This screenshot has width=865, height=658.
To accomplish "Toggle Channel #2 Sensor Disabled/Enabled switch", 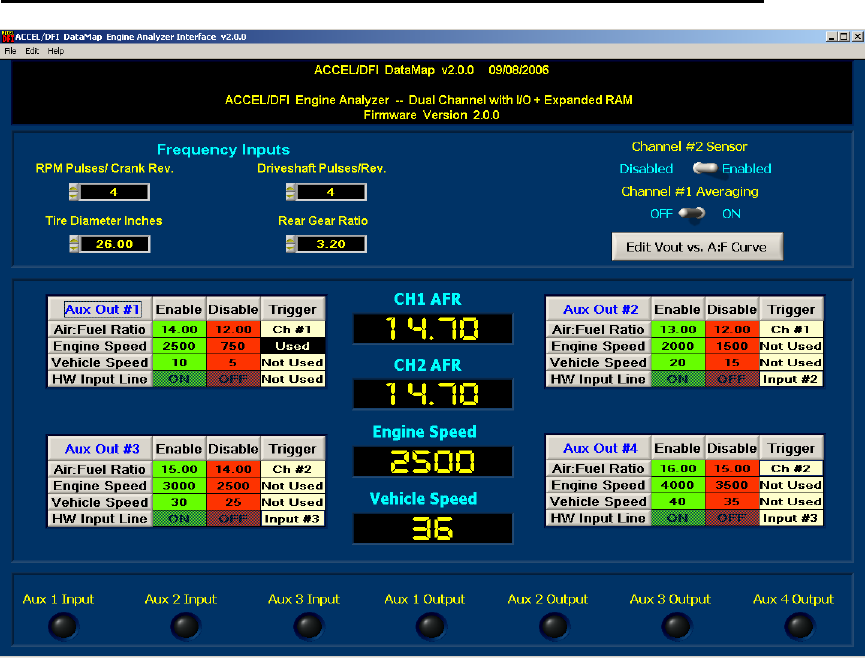I will [x=704, y=168].
